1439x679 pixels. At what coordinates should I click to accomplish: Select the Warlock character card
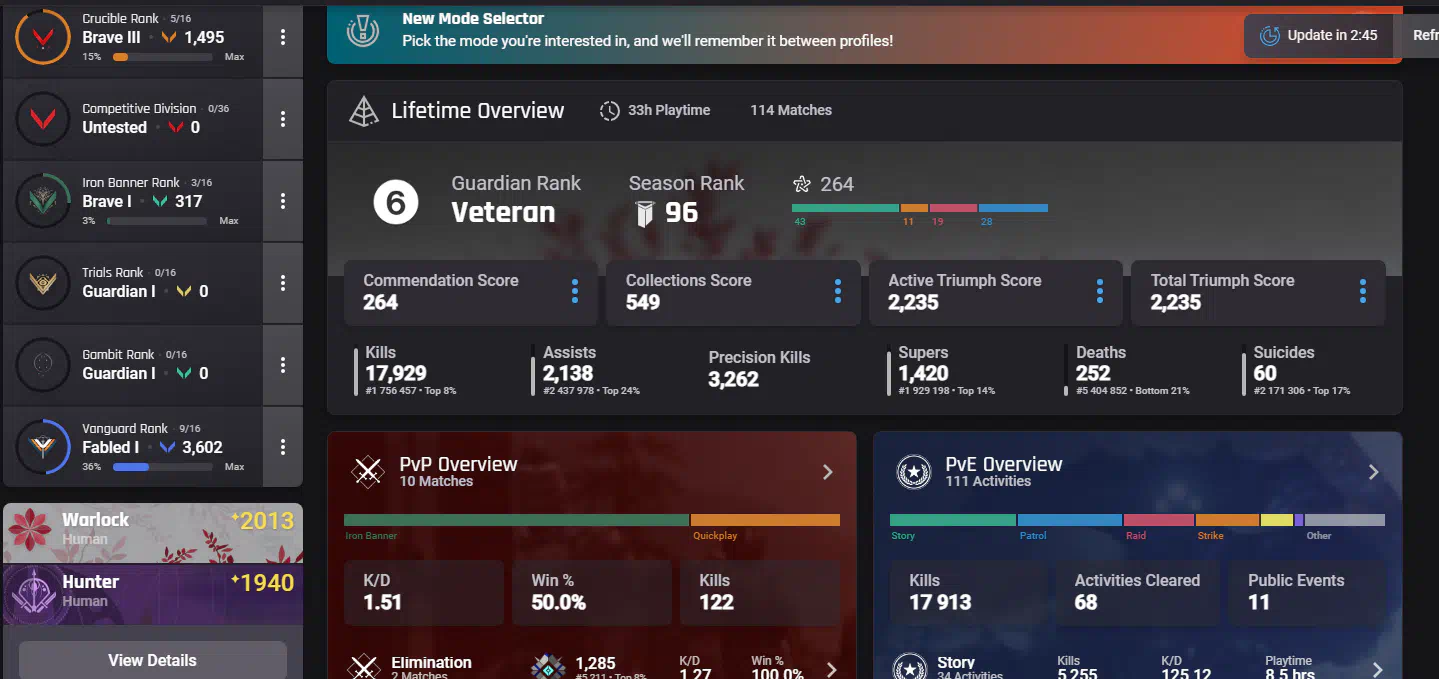(x=153, y=532)
